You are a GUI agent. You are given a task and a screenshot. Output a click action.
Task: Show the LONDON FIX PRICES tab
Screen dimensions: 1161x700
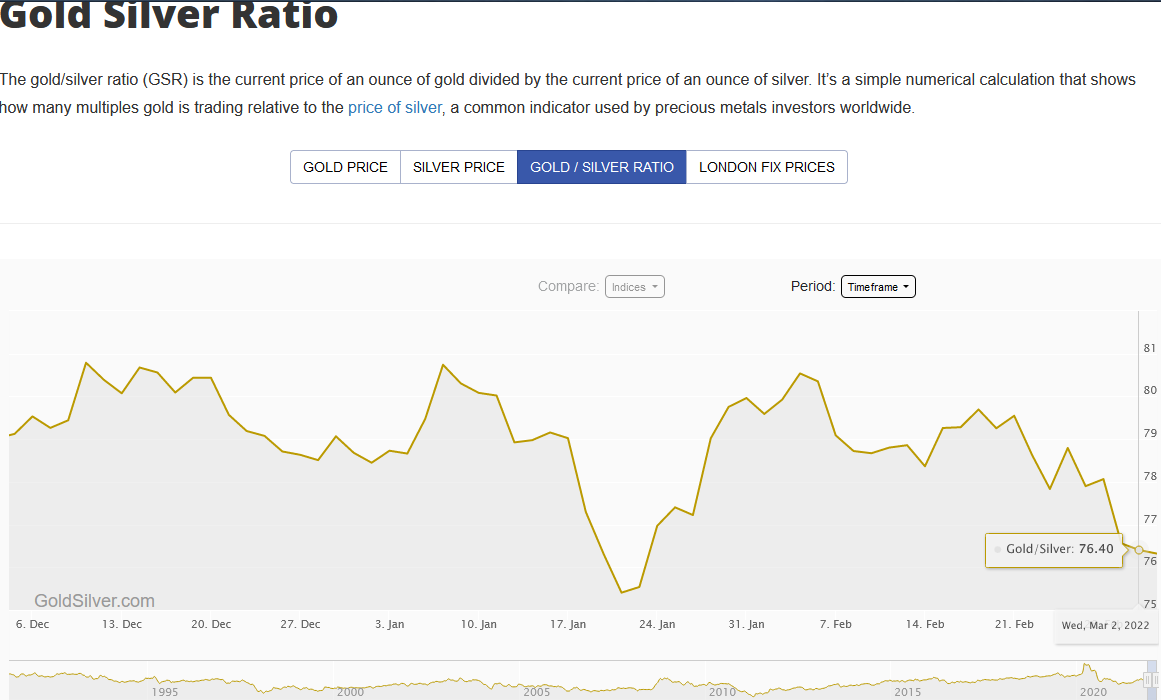click(766, 167)
